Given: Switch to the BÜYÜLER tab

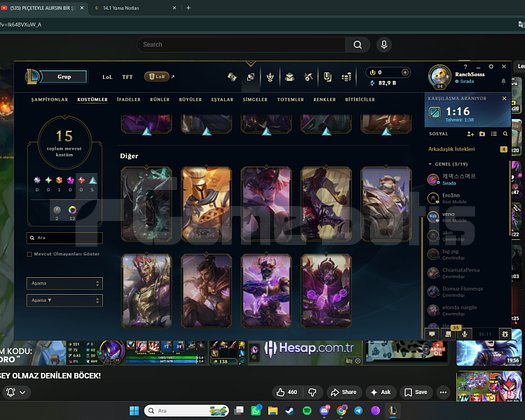Looking at the screenshot, I should tap(190, 99).
